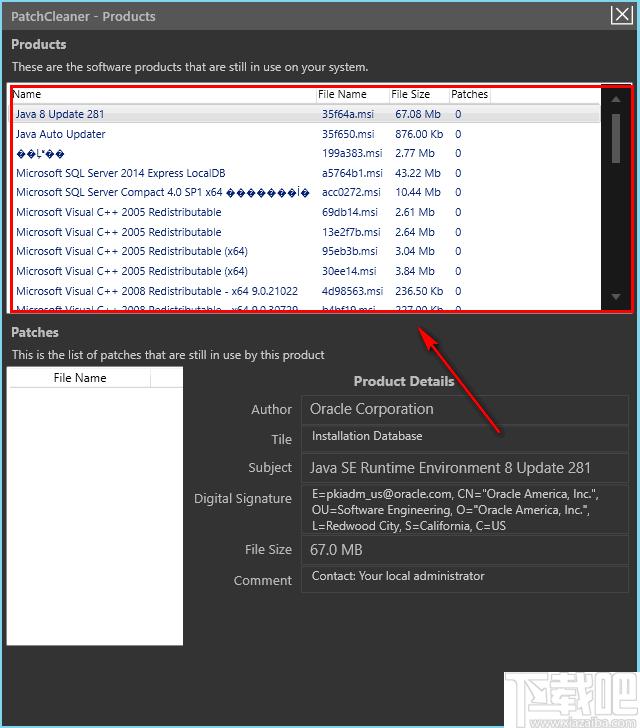Click file size 236.50 Kb
Image resolution: width=640 pixels, height=728 pixels.
[419, 291]
